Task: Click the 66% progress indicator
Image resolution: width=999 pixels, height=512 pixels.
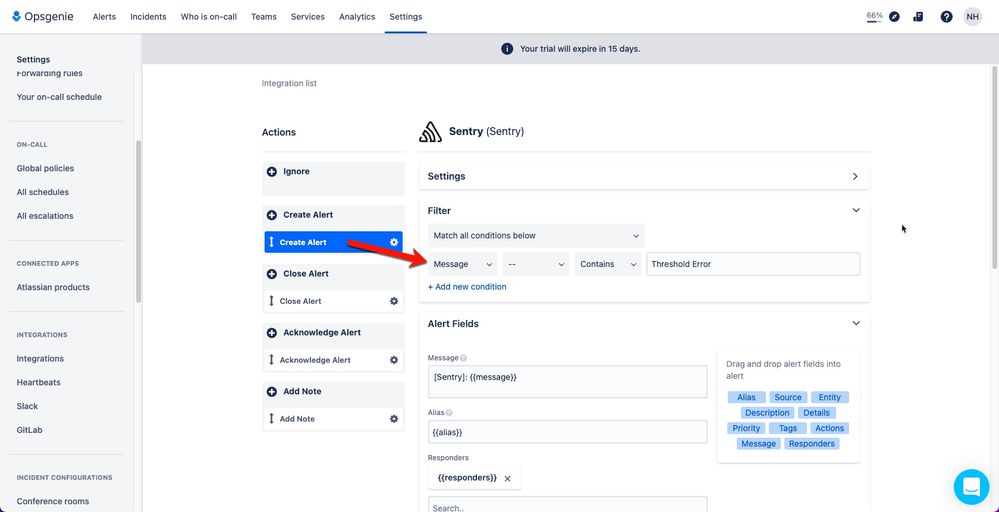Action: click(874, 17)
